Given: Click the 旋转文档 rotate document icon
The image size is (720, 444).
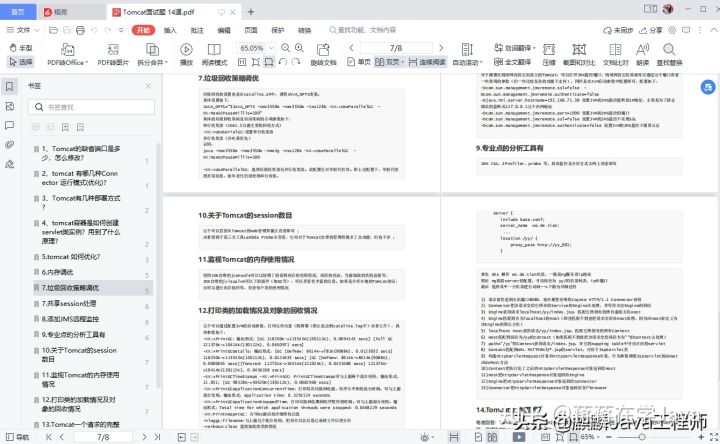Looking at the screenshot, I should 323,54.
